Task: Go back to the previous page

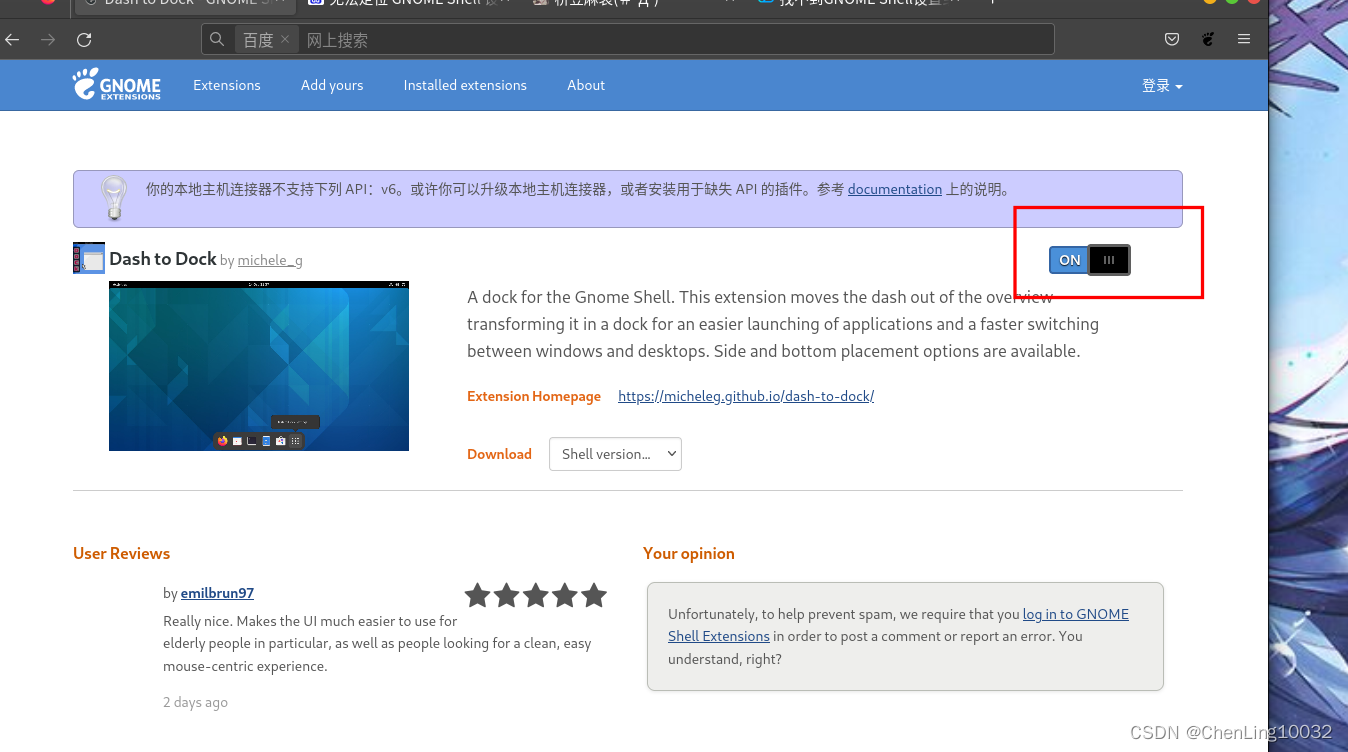Action: click(x=12, y=39)
